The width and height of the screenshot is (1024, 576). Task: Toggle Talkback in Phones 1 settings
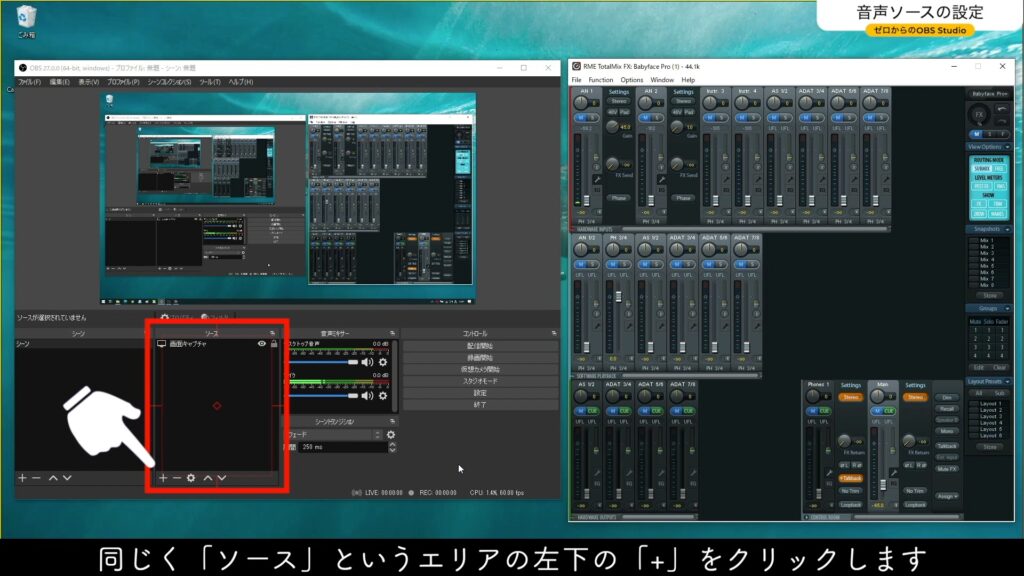click(x=850, y=478)
